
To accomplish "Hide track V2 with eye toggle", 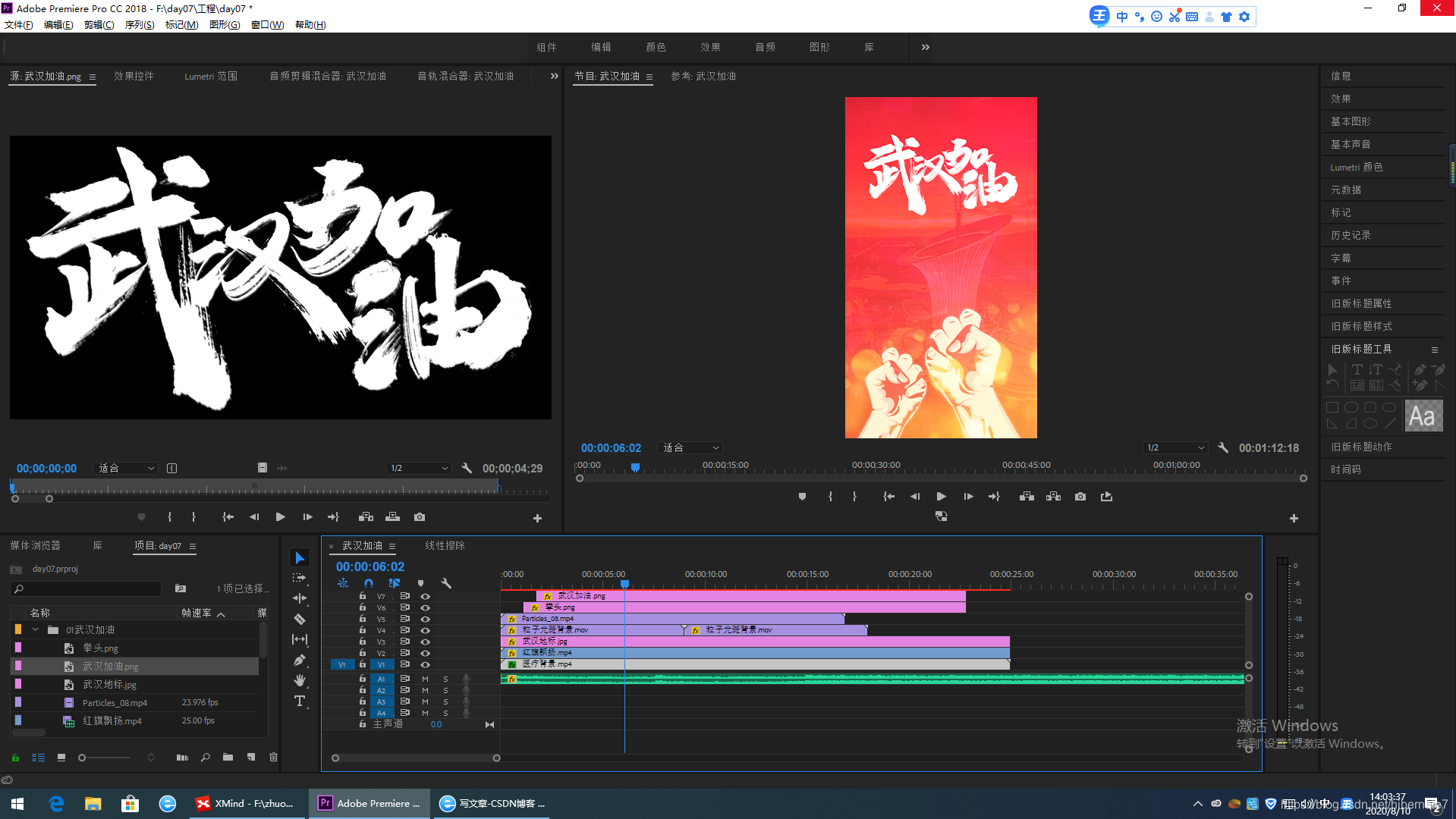I will click(x=425, y=653).
